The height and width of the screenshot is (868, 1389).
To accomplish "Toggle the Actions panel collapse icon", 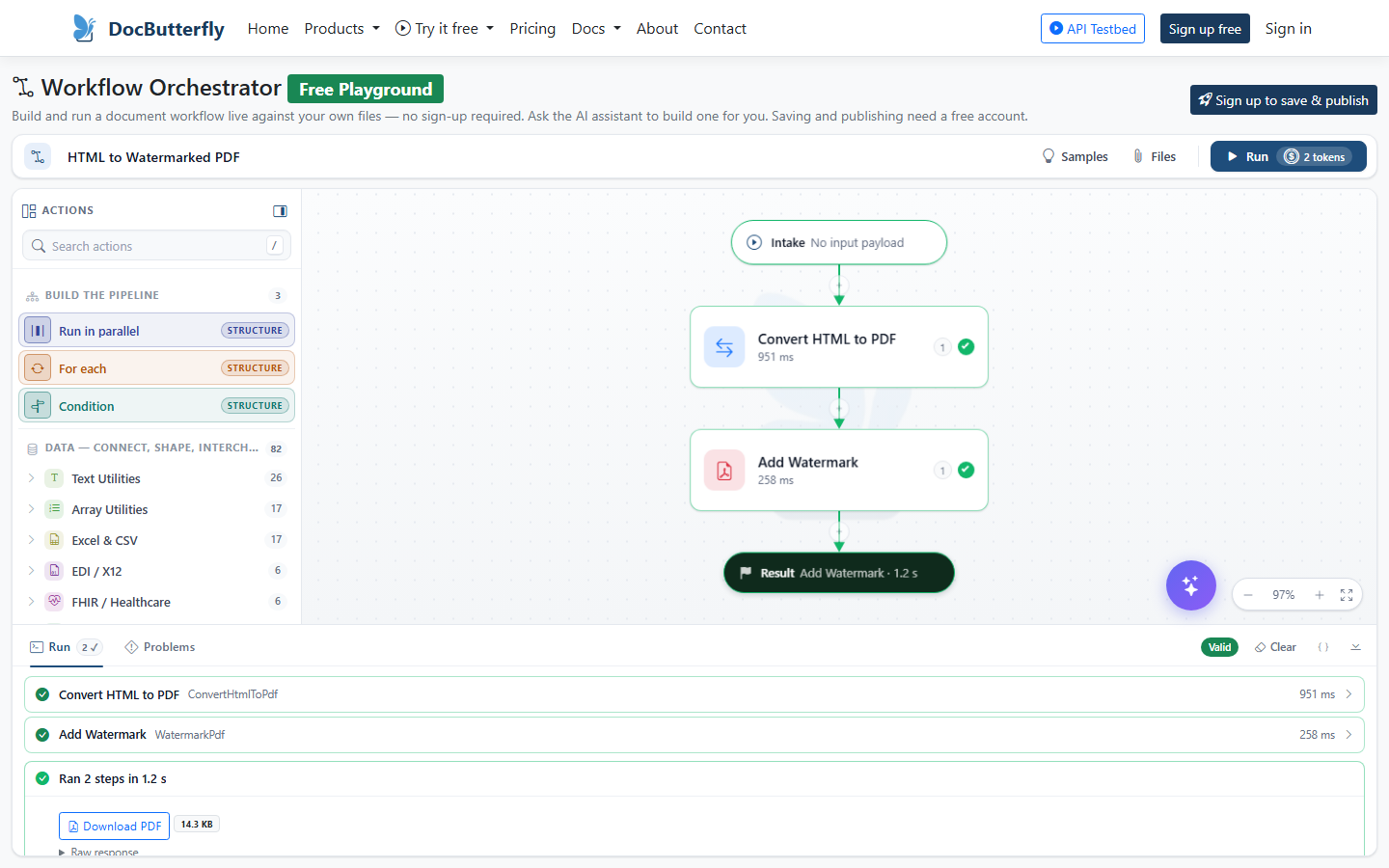I will [x=280, y=210].
